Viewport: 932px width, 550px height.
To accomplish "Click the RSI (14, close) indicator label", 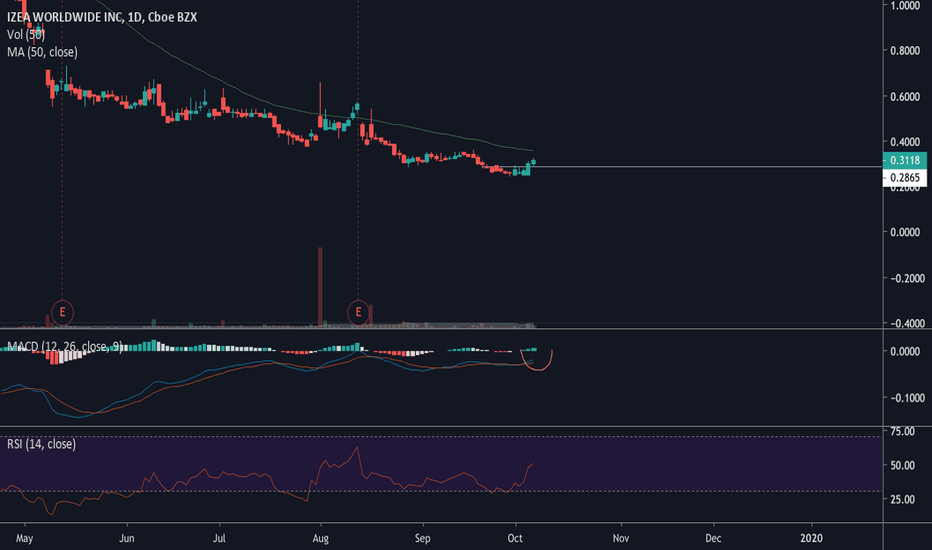I will 41,444.
